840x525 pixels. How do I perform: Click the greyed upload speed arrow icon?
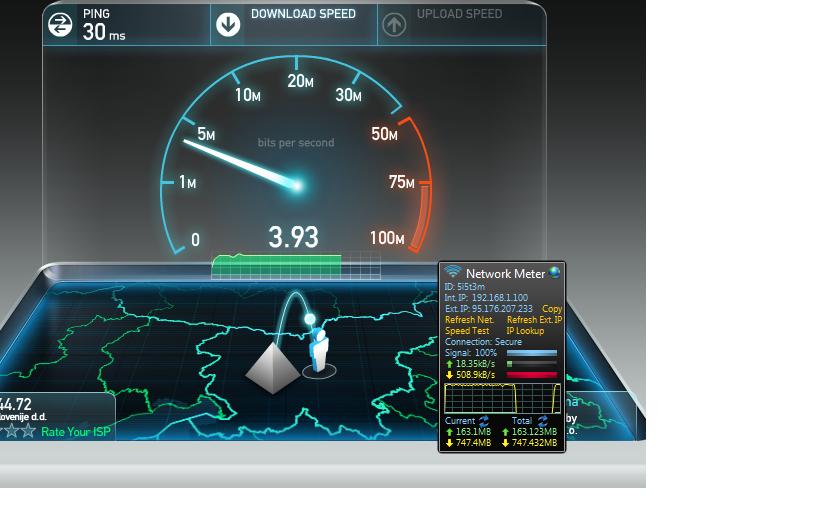pos(394,25)
